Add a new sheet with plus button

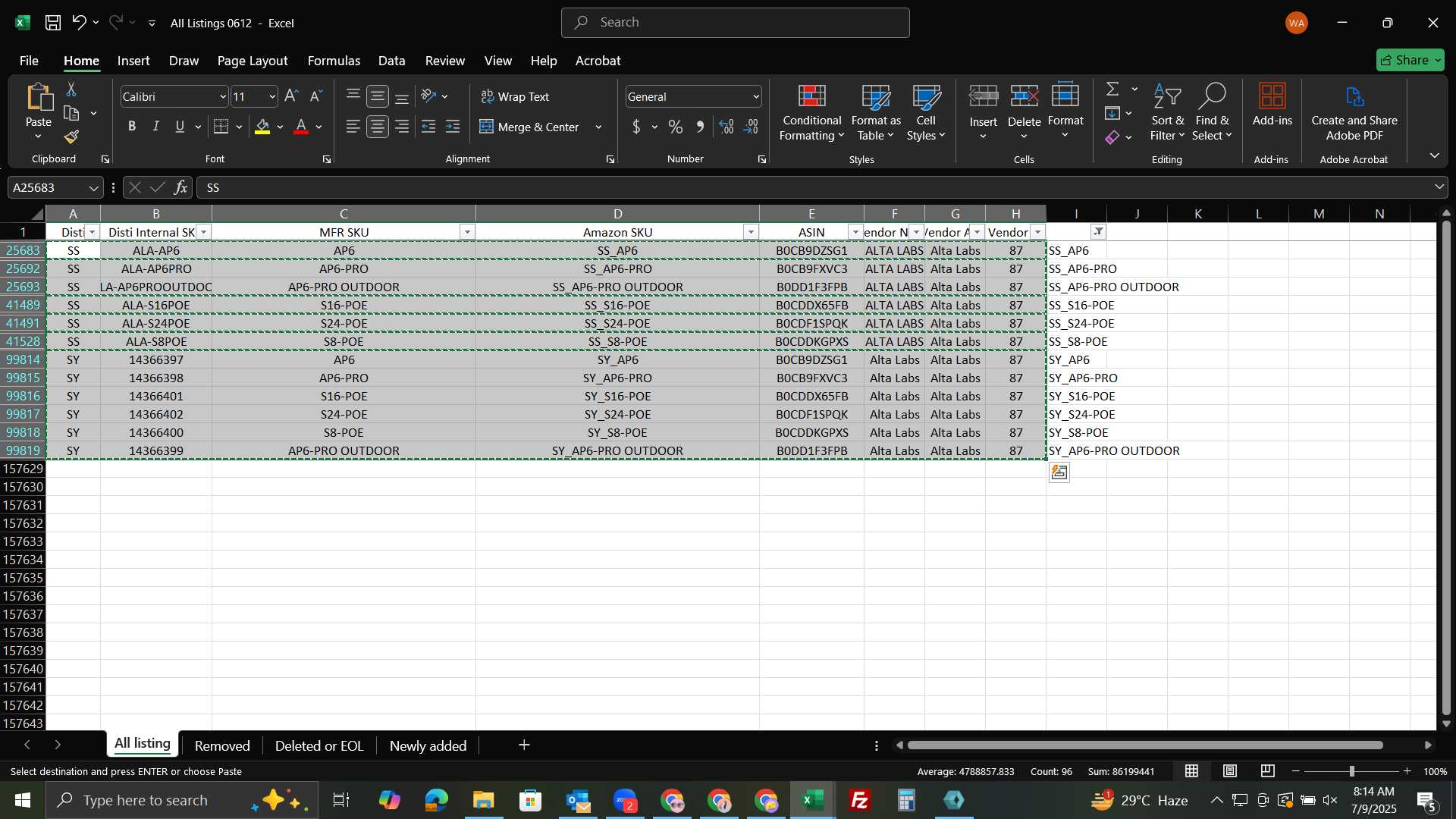coord(524,745)
